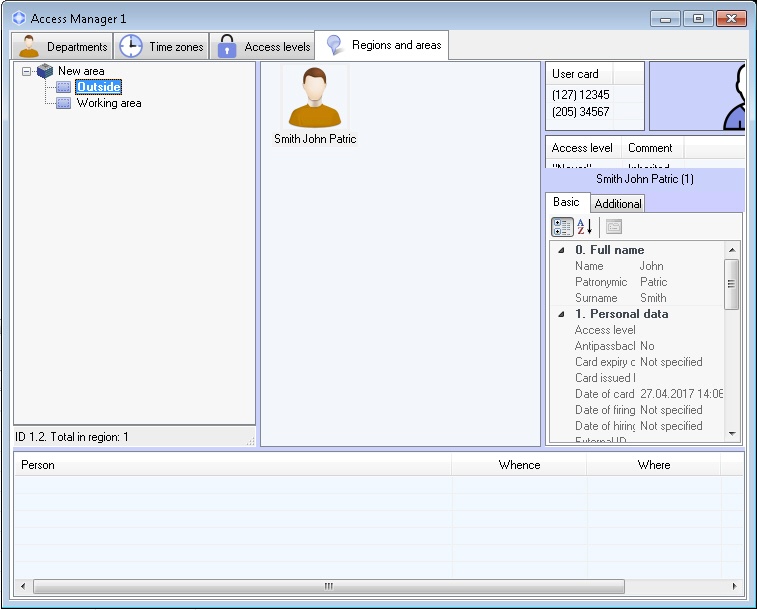Click the property grid vertical scrollbar thumb
The image size is (757, 610).
pyautogui.click(x=732, y=284)
